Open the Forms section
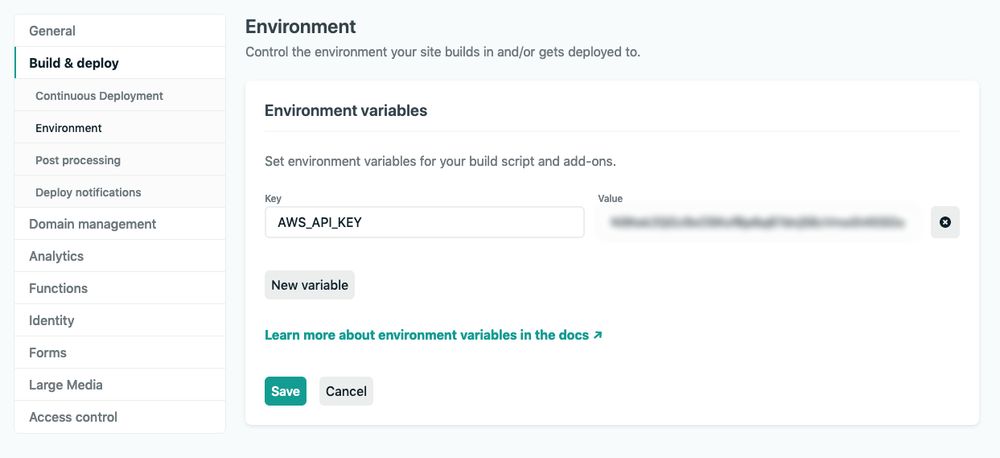The height and width of the screenshot is (458, 1000). [x=48, y=352]
